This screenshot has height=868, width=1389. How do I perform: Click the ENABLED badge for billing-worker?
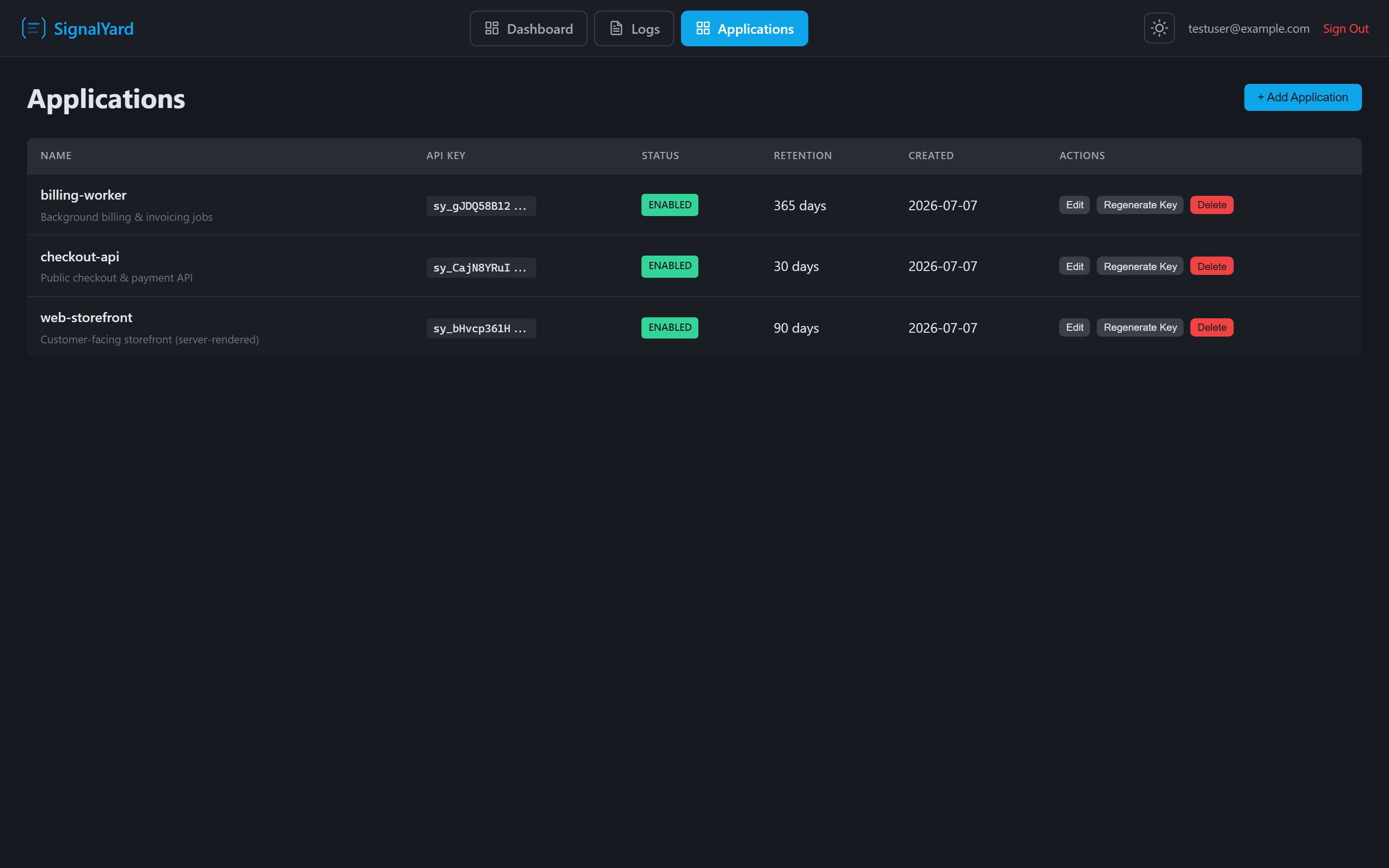point(669,205)
